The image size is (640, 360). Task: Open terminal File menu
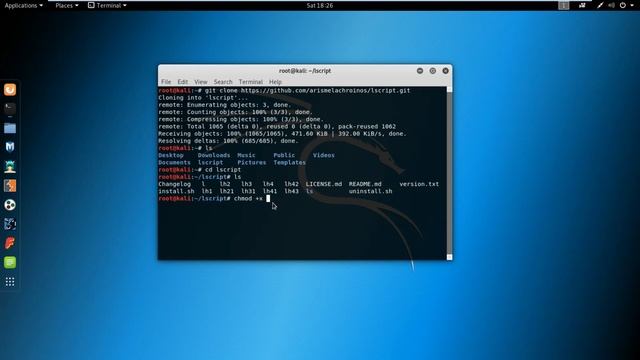[x=166, y=82]
